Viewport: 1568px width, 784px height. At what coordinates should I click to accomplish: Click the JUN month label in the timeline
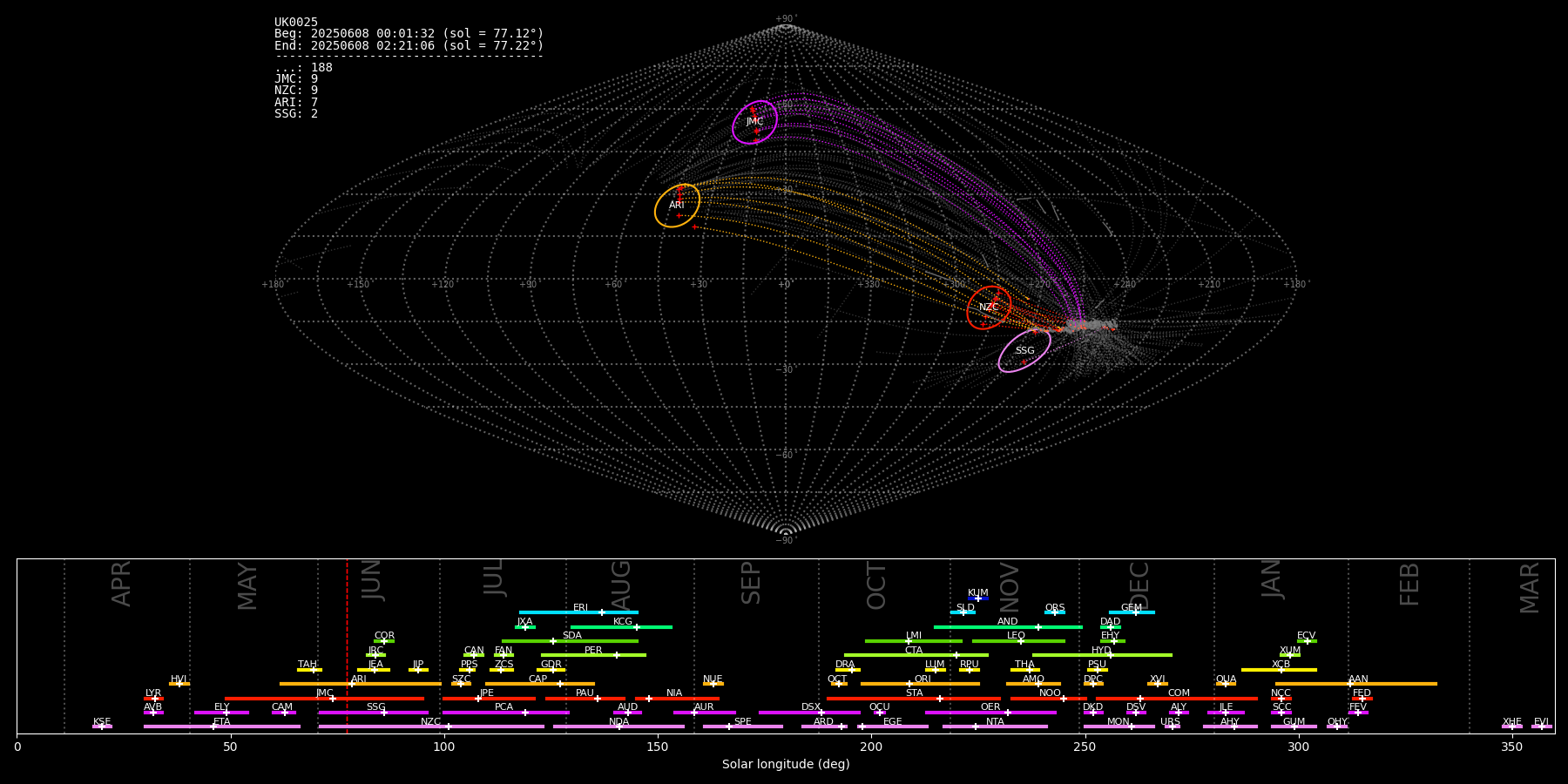point(372,581)
